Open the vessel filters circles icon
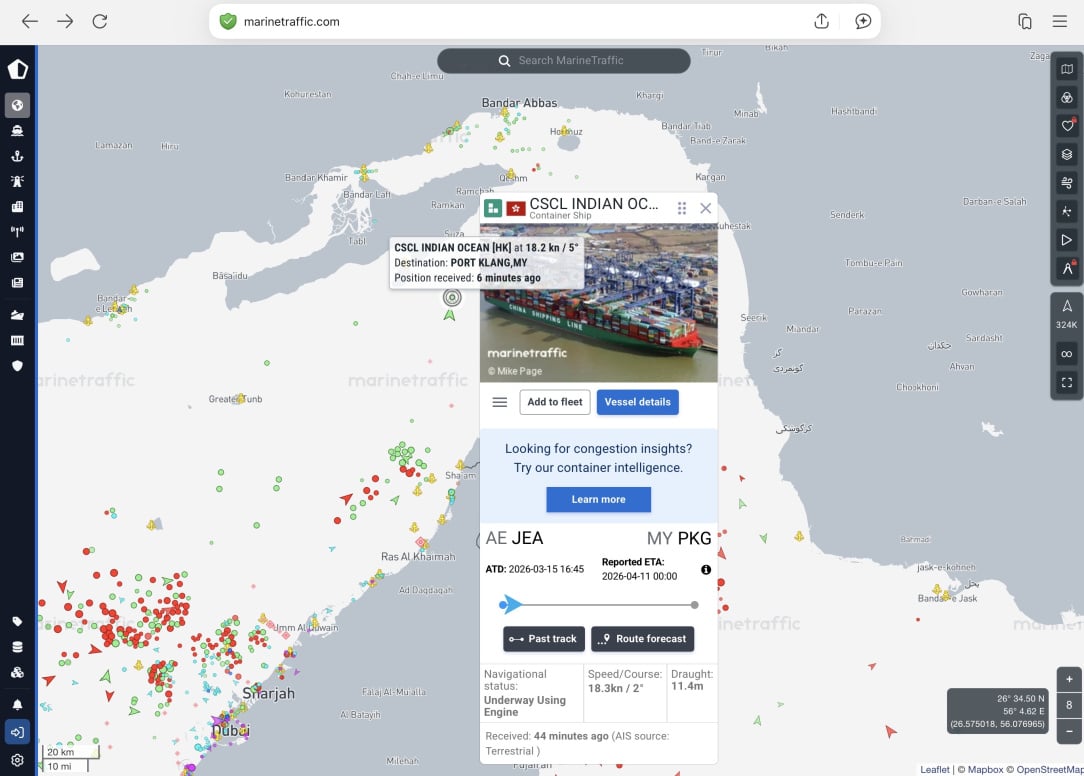The image size is (1084, 776). [1067, 98]
